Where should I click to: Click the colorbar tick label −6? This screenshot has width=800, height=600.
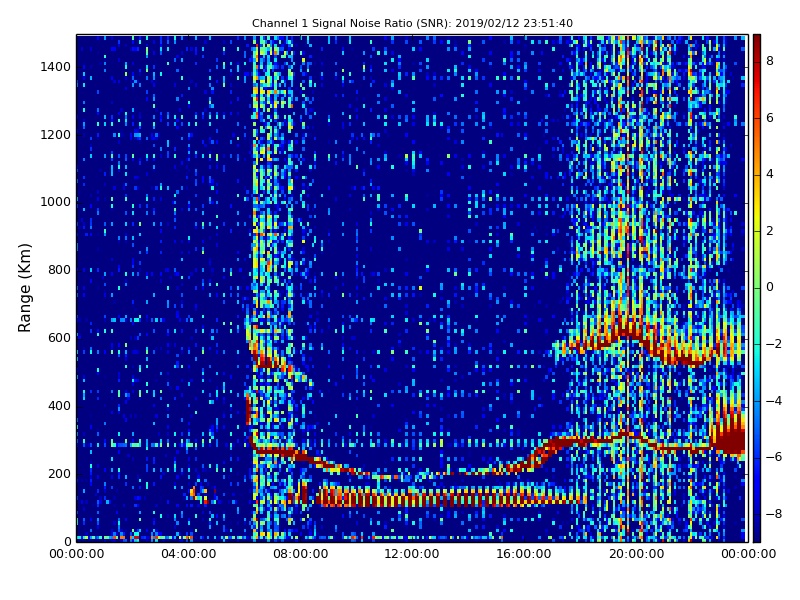point(773,457)
